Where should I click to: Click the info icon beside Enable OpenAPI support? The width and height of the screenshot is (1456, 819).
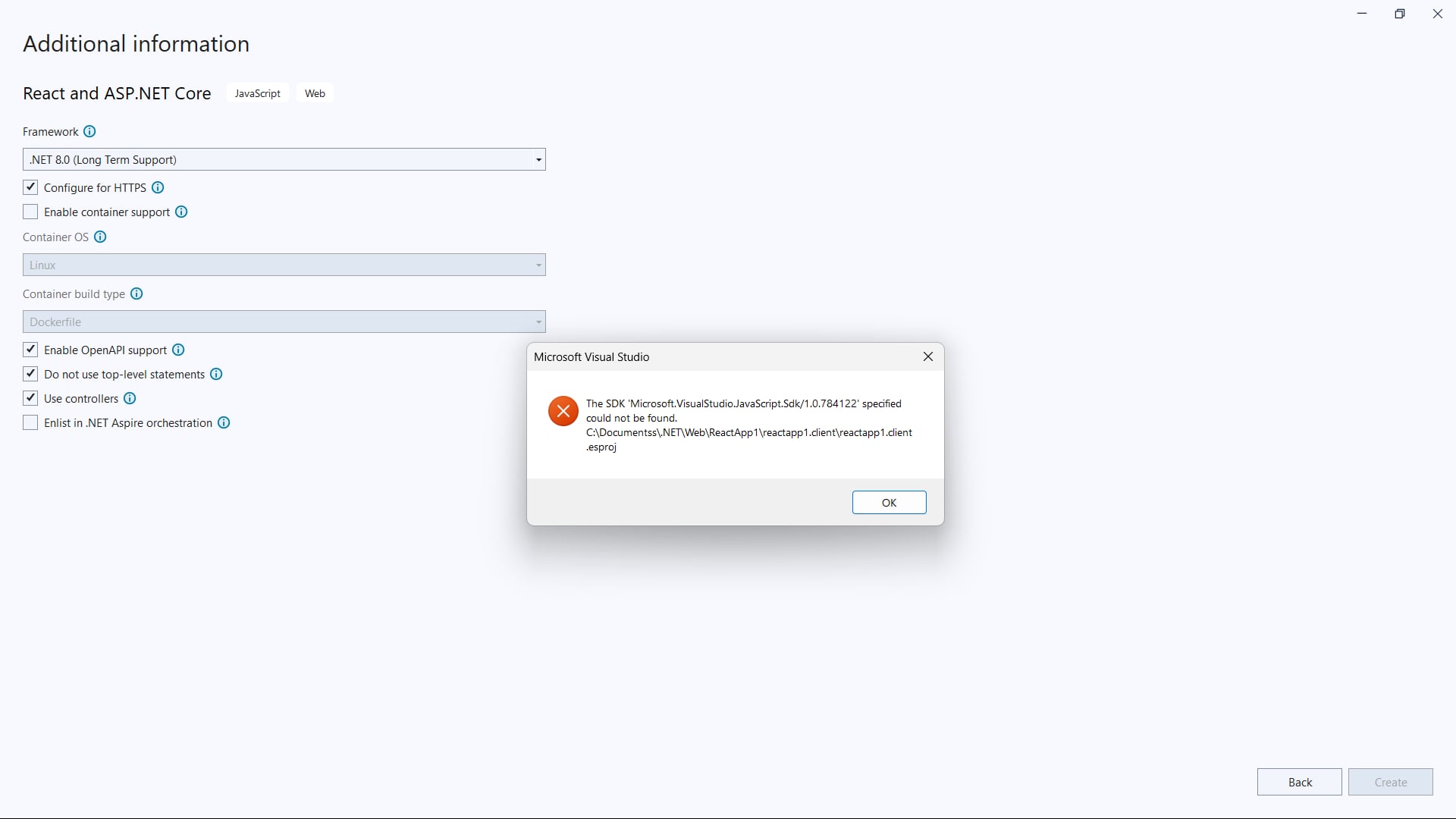178,350
